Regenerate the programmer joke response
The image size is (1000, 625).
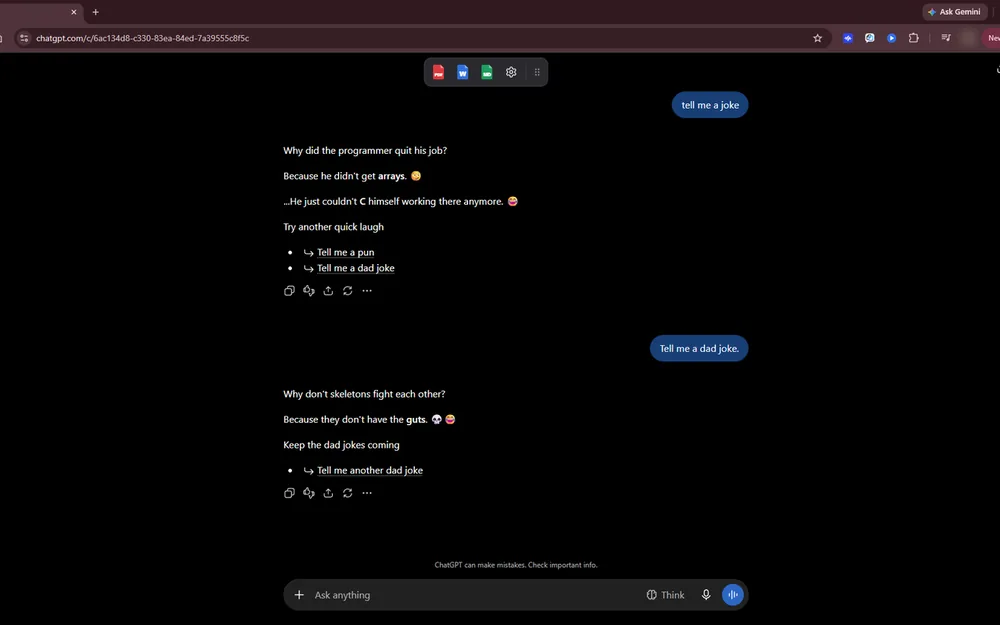point(348,291)
